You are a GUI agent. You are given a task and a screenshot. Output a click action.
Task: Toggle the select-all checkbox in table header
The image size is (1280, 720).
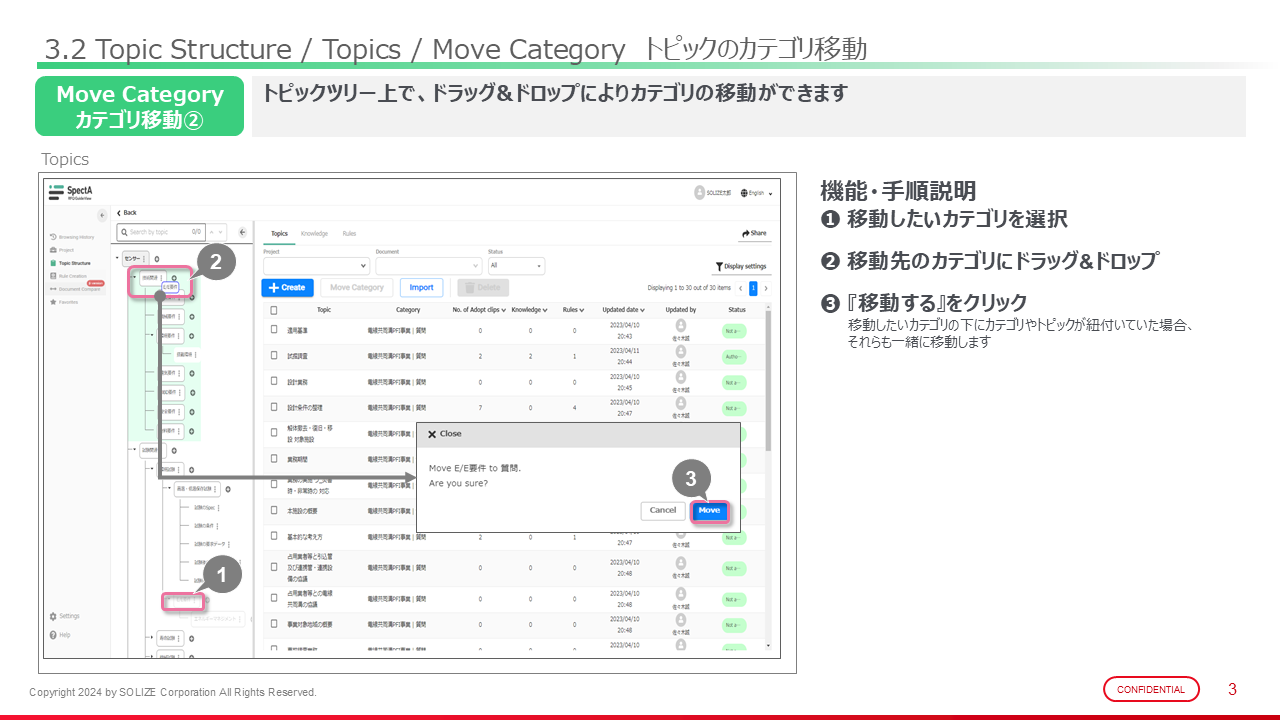coord(274,310)
